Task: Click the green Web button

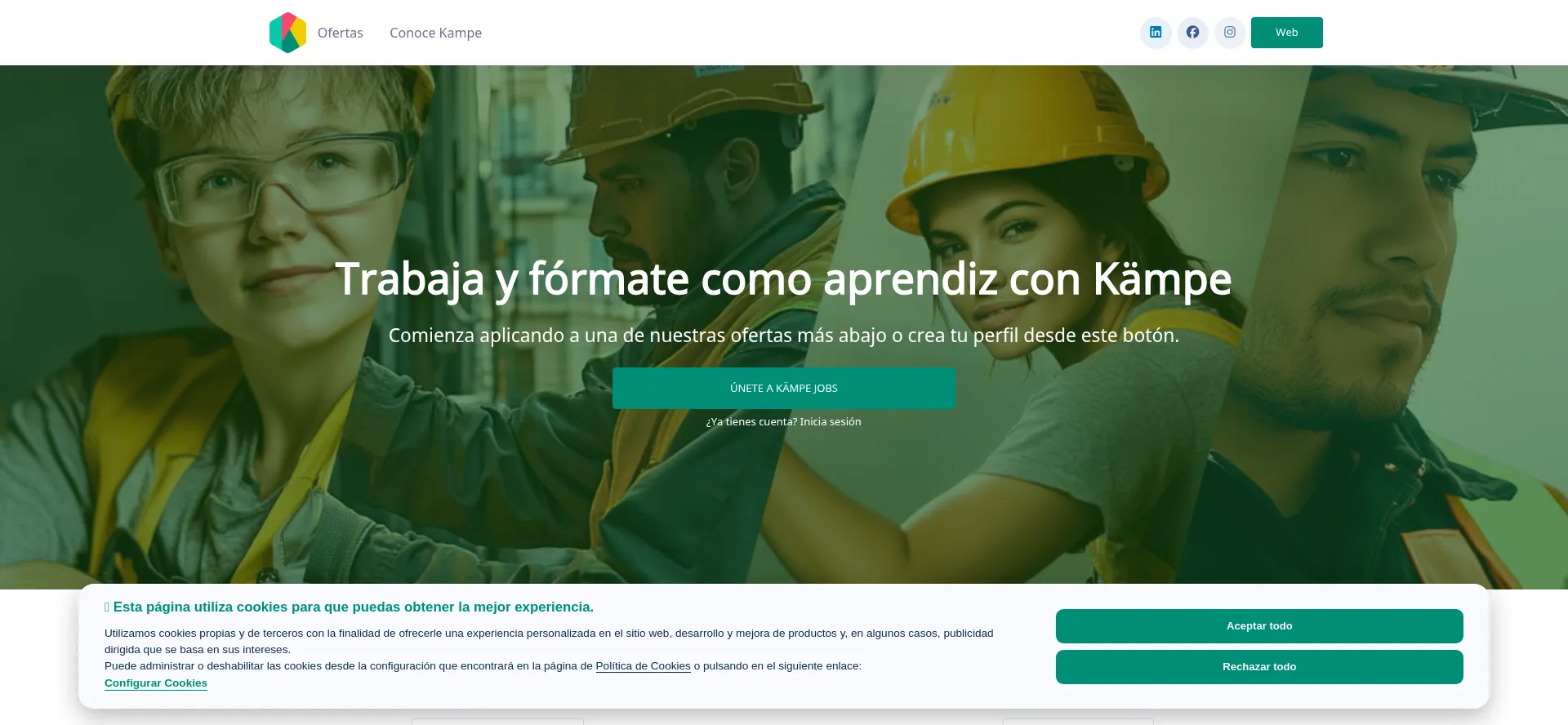Action: pyautogui.click(x=1286, y=33)
